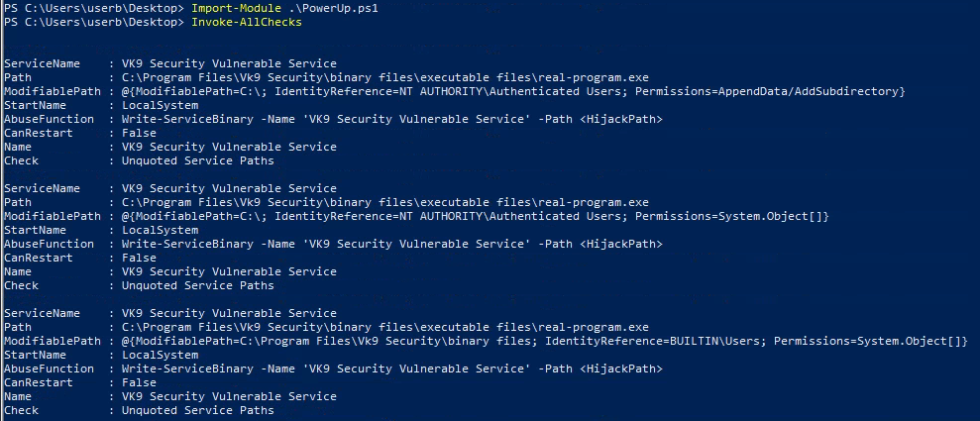This screenshot has width=980, height=421.
Task: Click the second result's StartName label
Action: [x=35, y=230]
